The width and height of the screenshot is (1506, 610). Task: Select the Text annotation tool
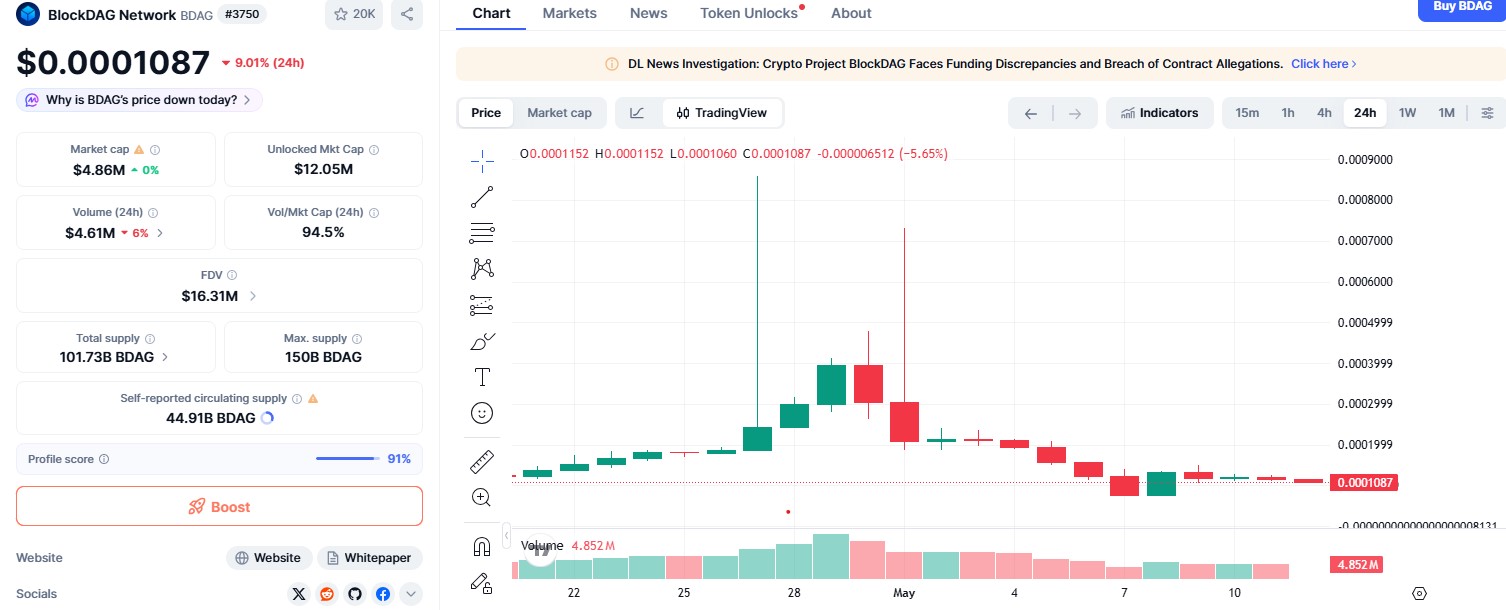point(482,377)
